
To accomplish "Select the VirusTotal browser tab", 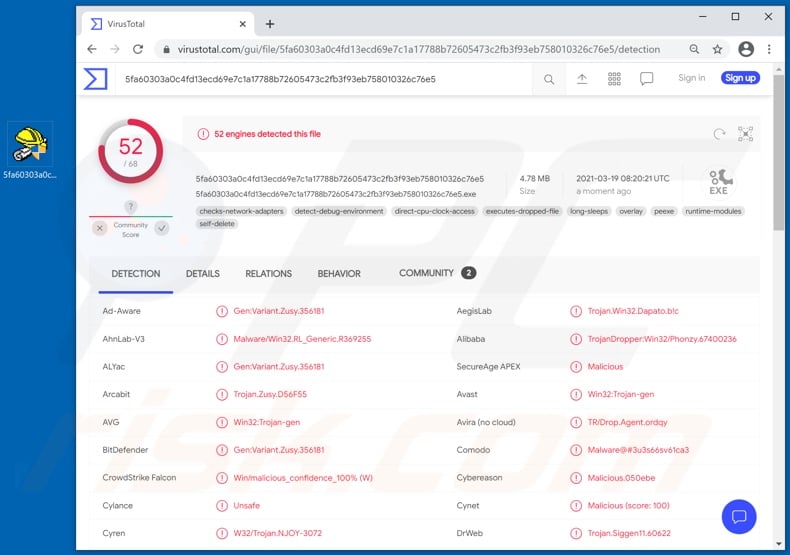I will tap(168, 24).
